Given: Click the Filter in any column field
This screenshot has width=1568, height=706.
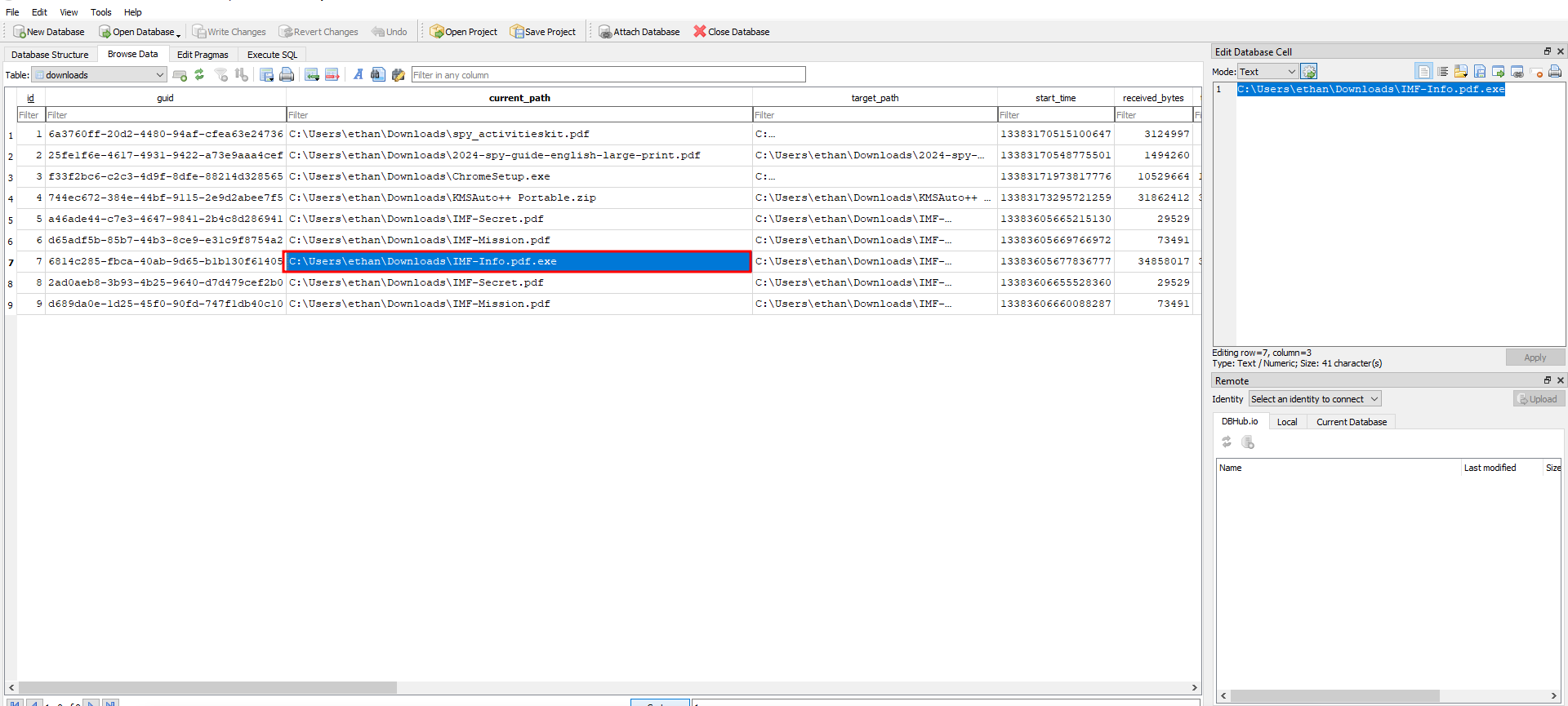Looking at the screenshot, I should pos(608,75).
